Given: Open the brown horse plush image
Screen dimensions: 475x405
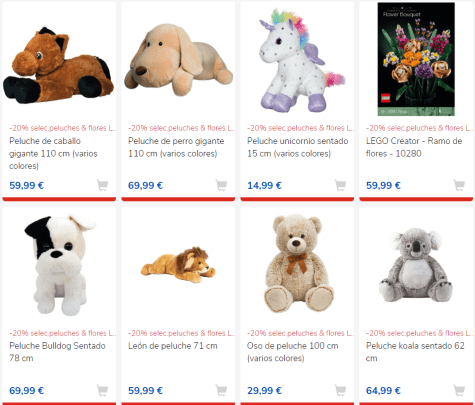Looking at the screenshot, I should (59, 65).
